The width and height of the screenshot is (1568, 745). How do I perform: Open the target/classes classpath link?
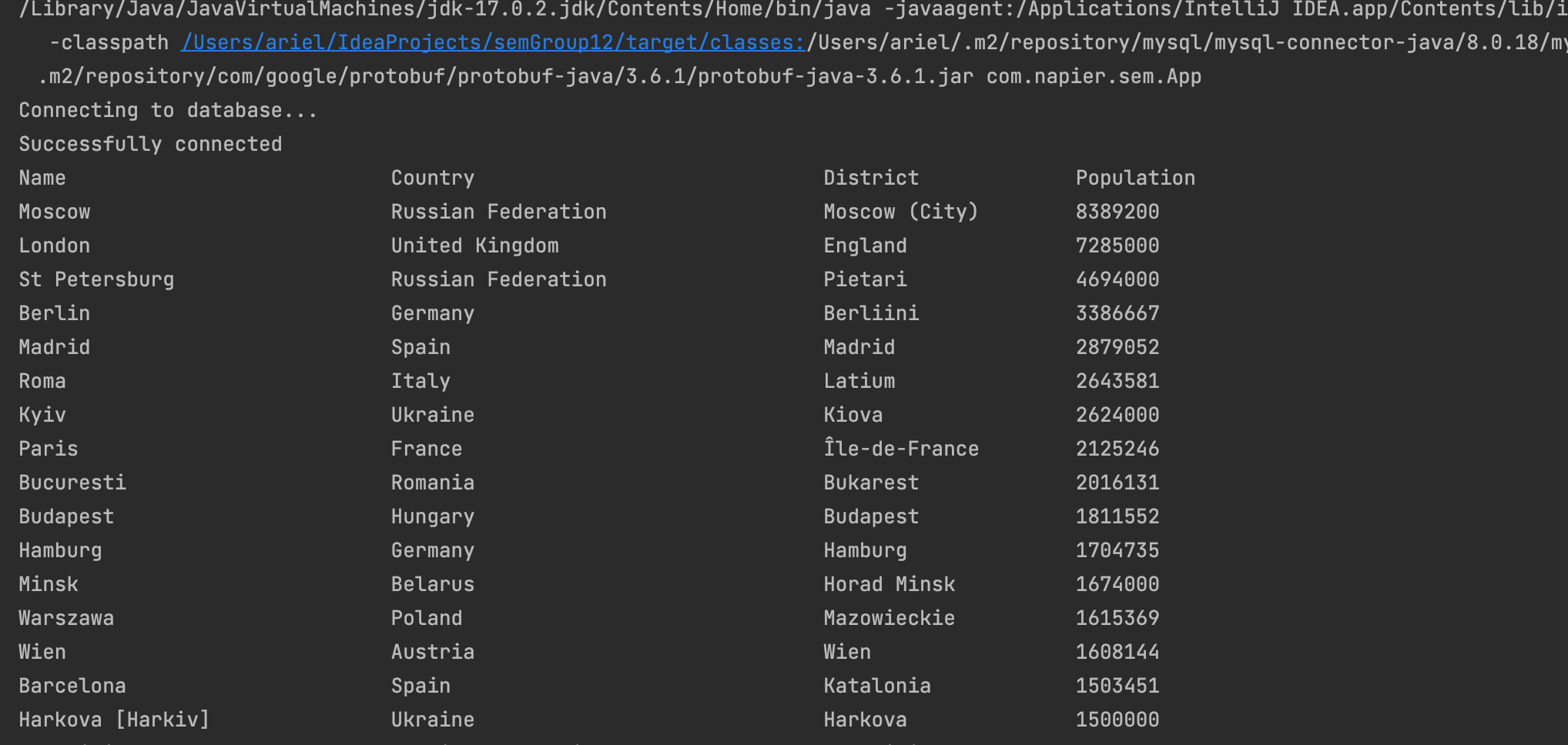[494, 42]
